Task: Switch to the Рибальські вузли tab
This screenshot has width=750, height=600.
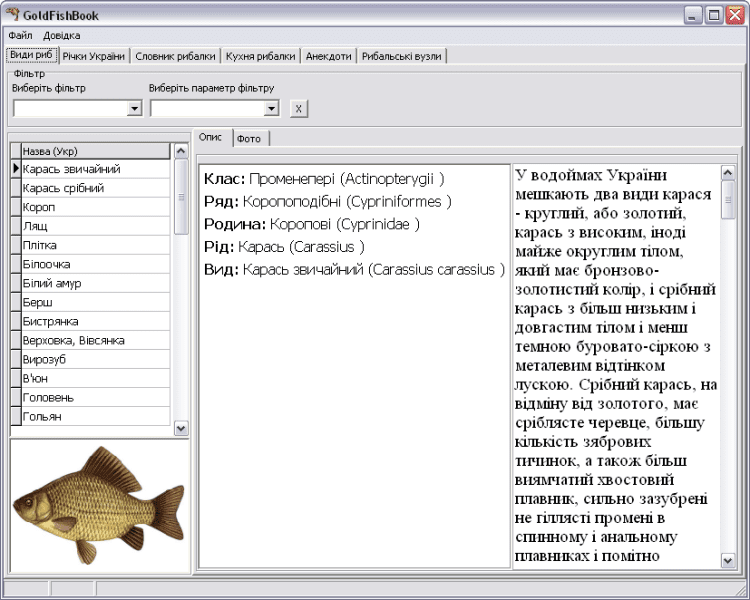Action: [x=402, y=56]
